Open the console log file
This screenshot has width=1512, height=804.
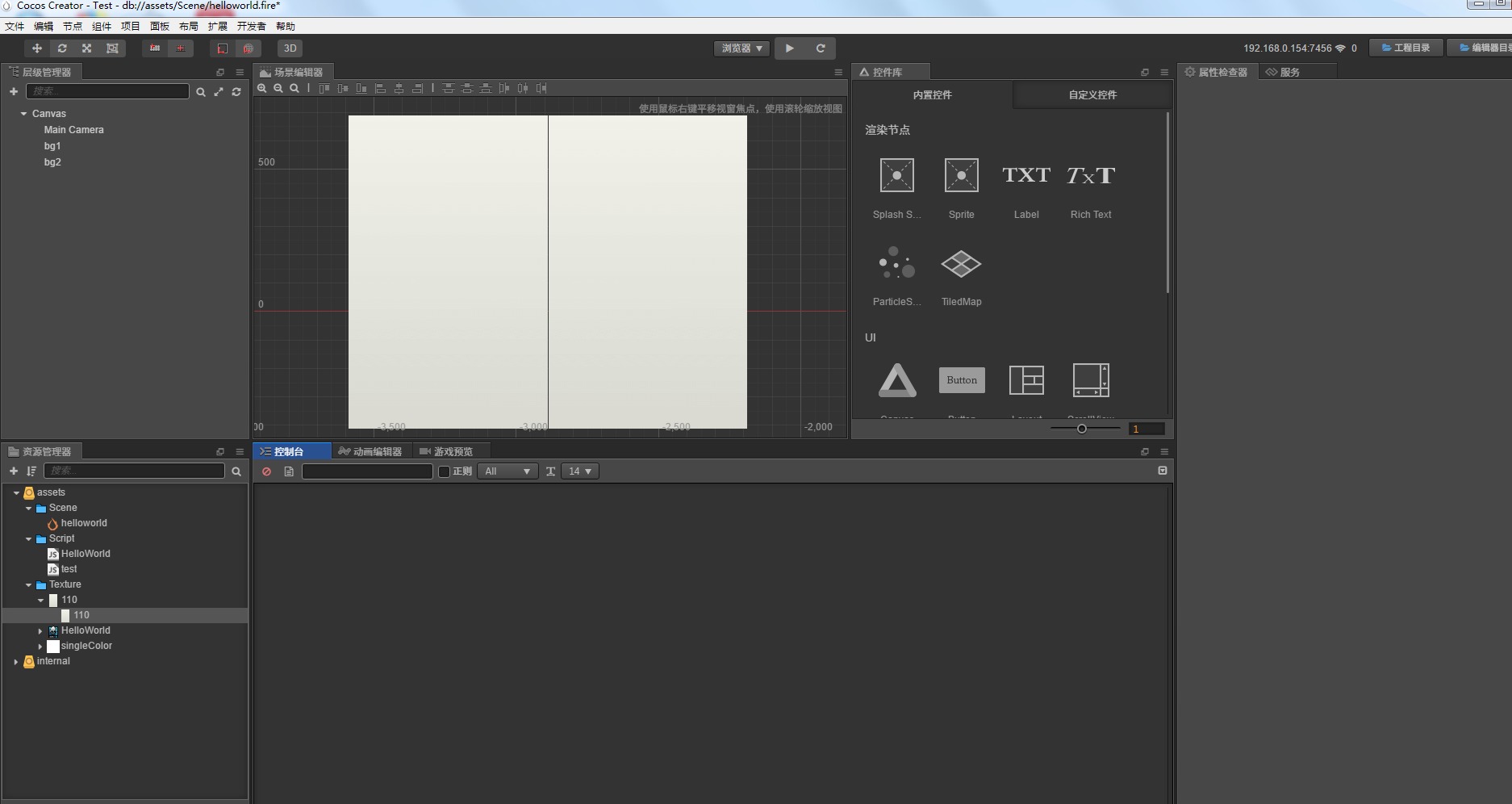tap(289, 471)
